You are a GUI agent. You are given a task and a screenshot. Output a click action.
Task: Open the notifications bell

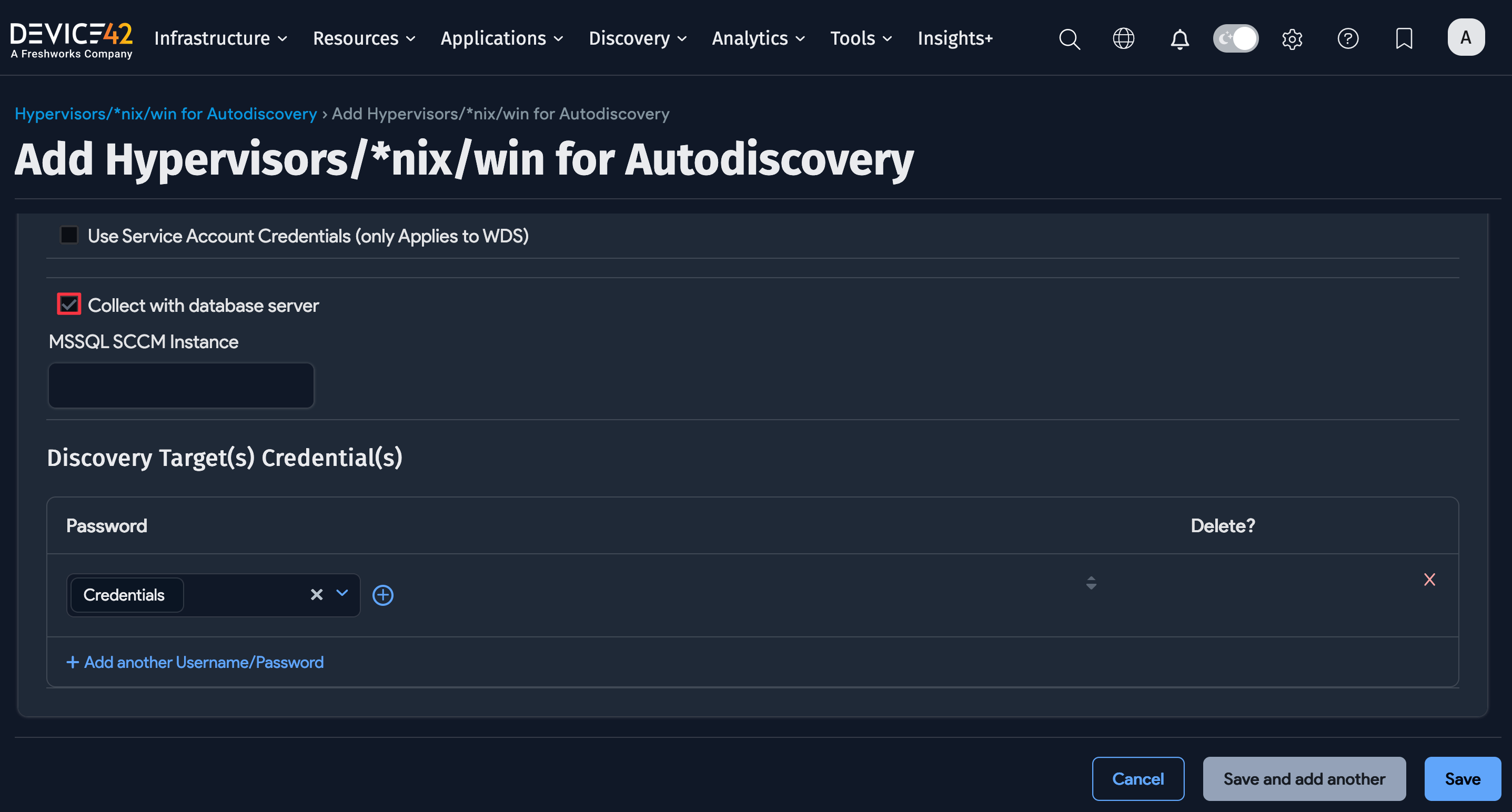tap(1179, 39)
